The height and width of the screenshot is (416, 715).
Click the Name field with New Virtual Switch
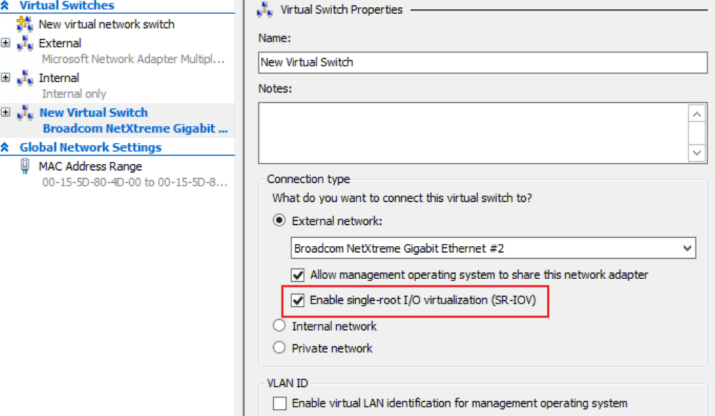482,62
